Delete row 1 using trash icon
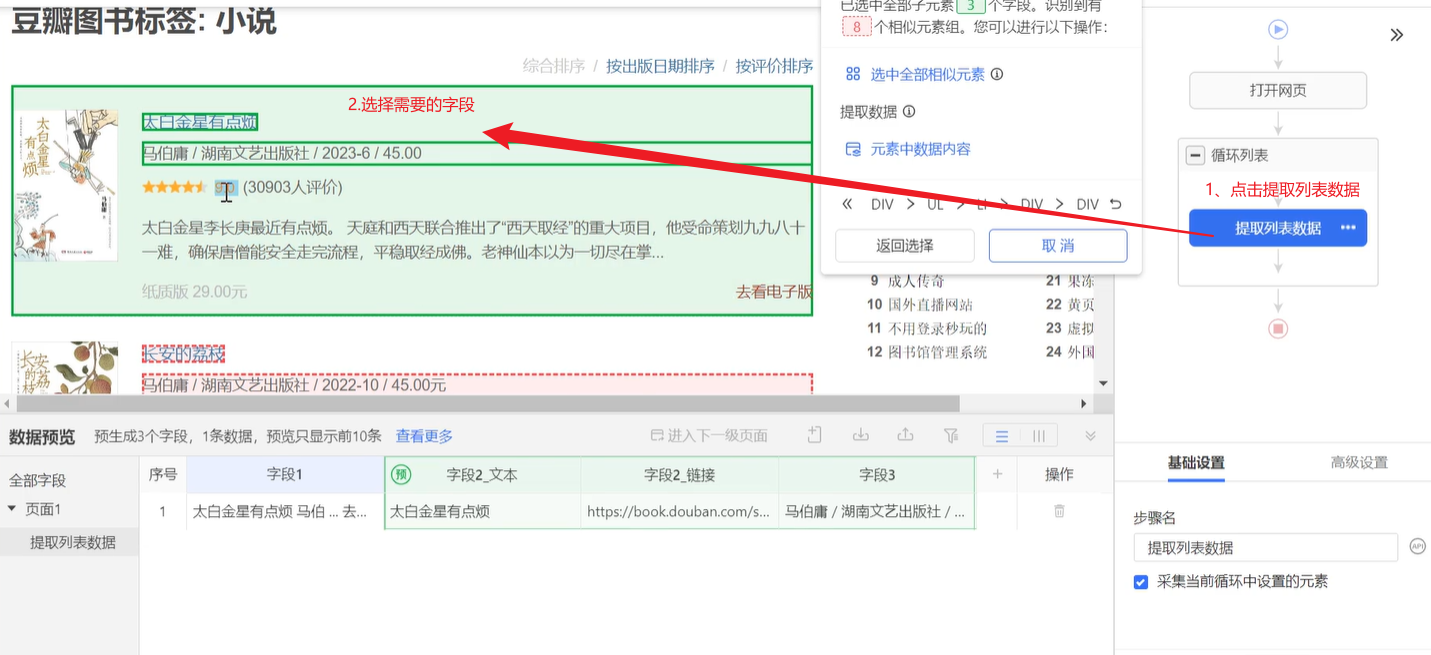The image size is (1431, 655). pyautogui.click(x=1059, y=511)
